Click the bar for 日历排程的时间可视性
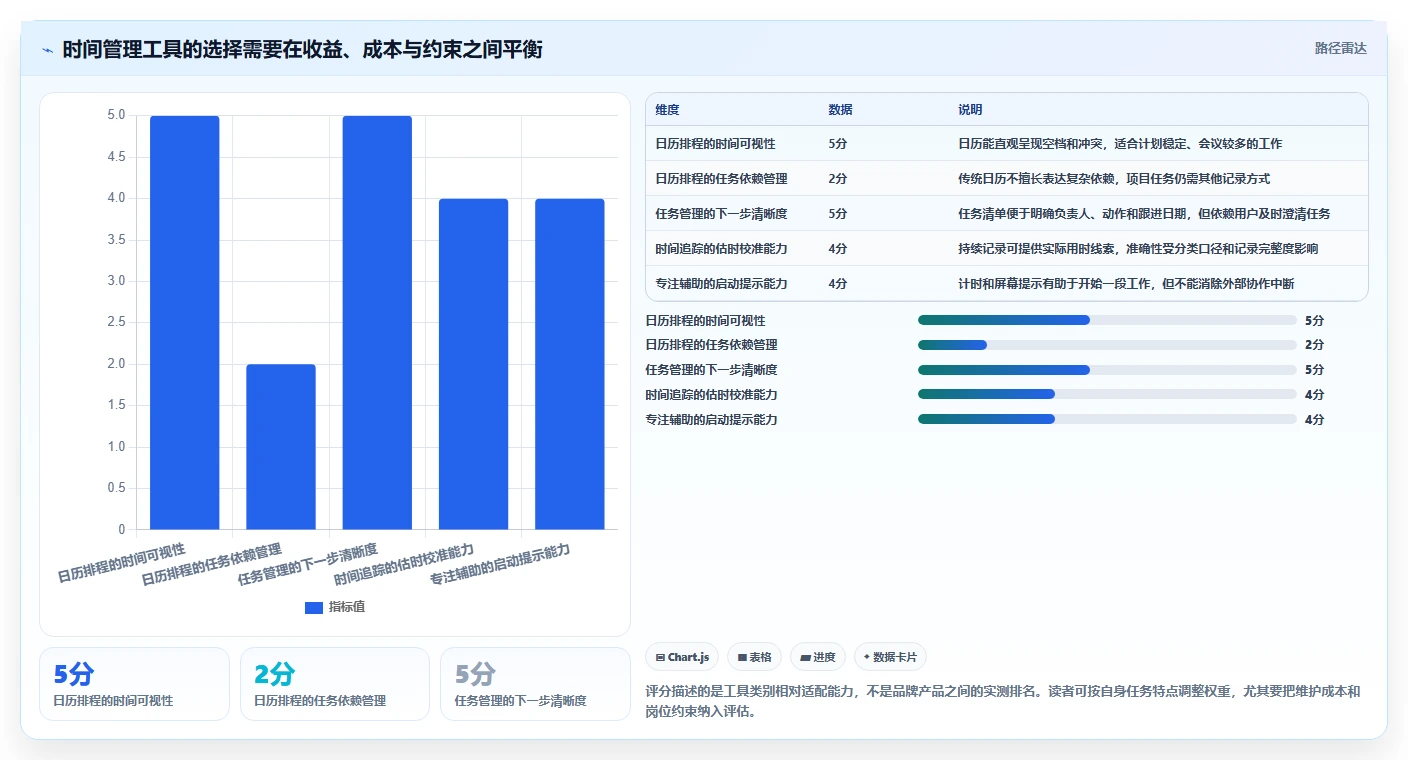The height and width of the screenshot is (760, 1408). (x=185, y=322)
